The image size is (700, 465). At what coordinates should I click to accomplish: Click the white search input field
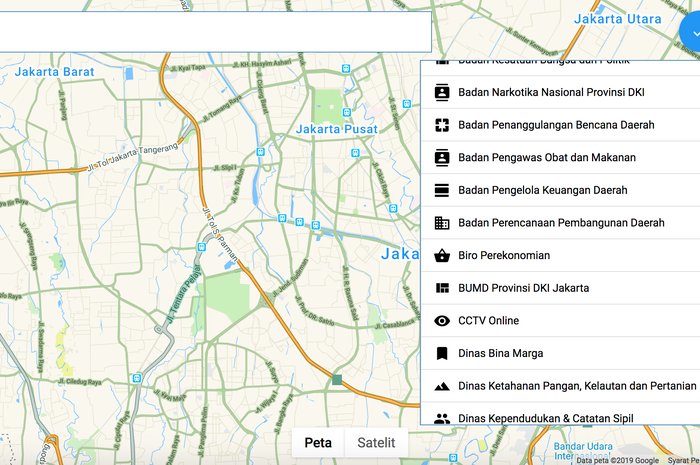[215, 32]
